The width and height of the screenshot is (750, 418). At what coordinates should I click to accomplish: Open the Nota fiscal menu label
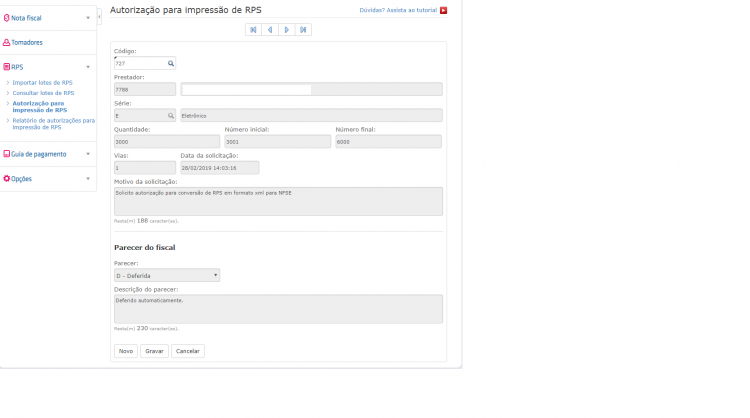click(26, 18)
